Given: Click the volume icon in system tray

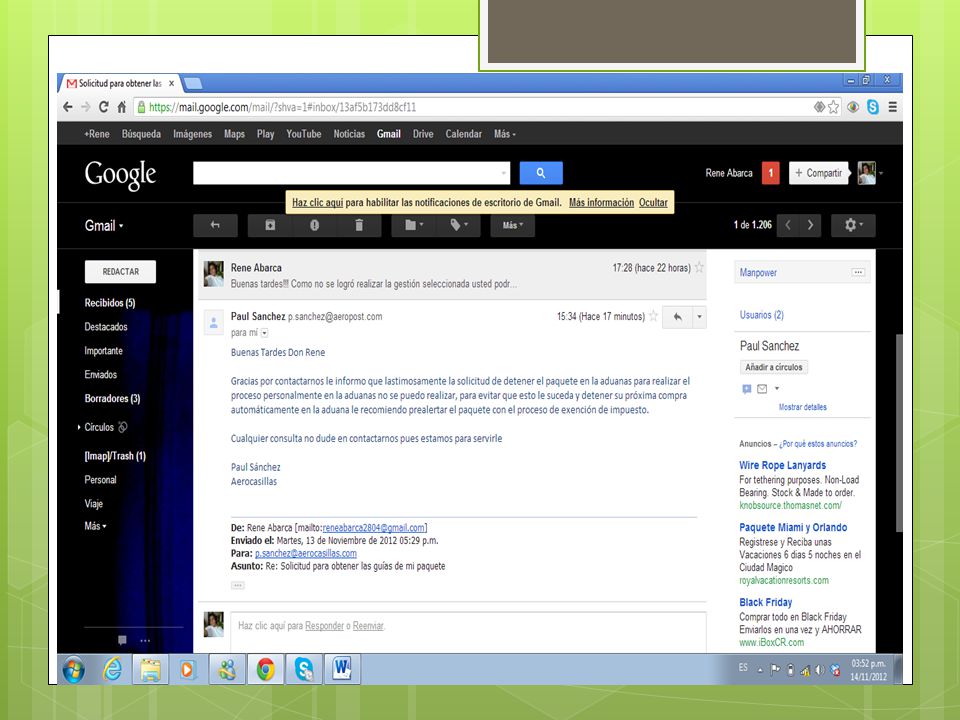Looking at the screenshot, I should coord(820,670).
